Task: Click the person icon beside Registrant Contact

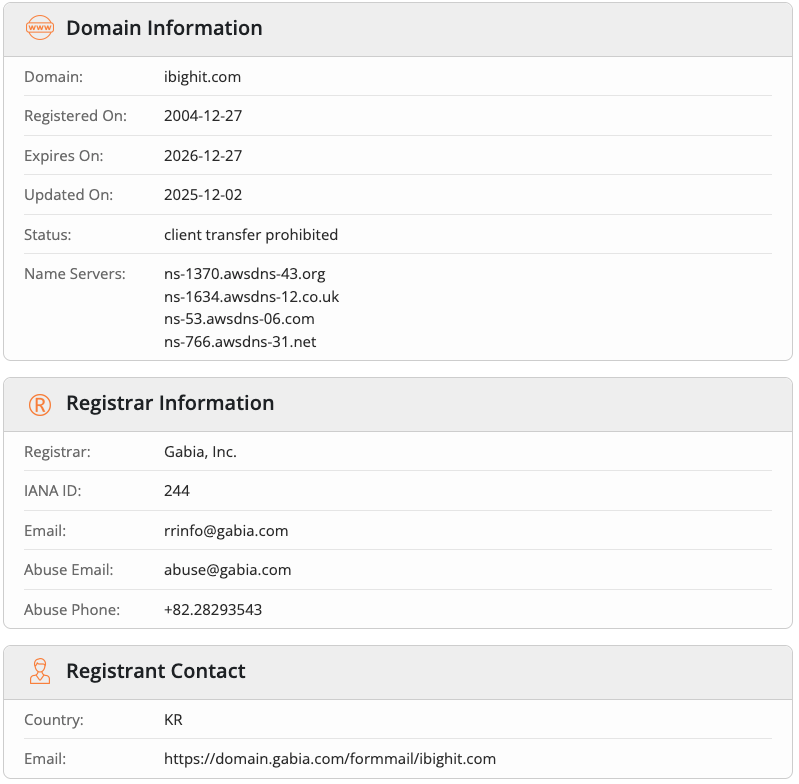Action: (40, 671)
